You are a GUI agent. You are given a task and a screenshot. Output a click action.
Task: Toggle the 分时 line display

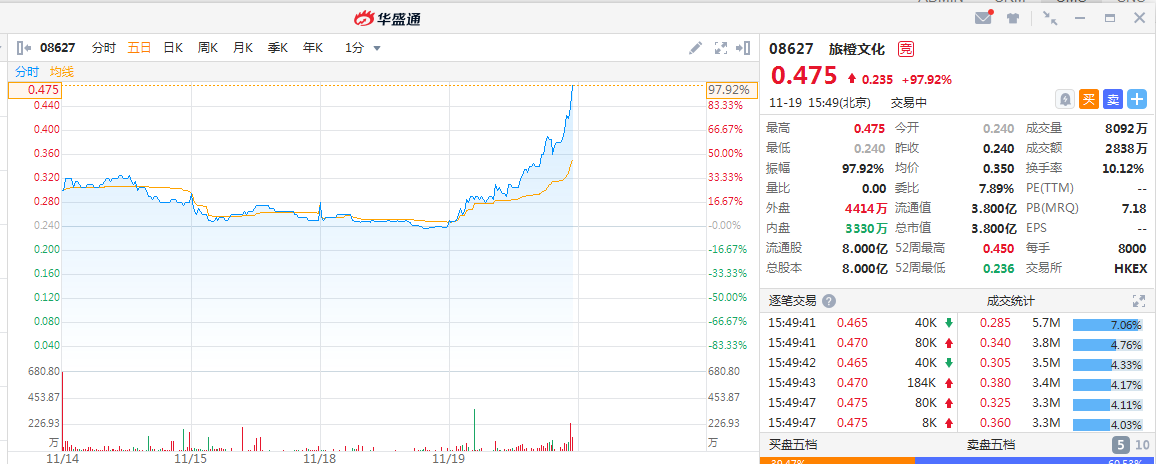pyautogui.click(x=27, y=72)
